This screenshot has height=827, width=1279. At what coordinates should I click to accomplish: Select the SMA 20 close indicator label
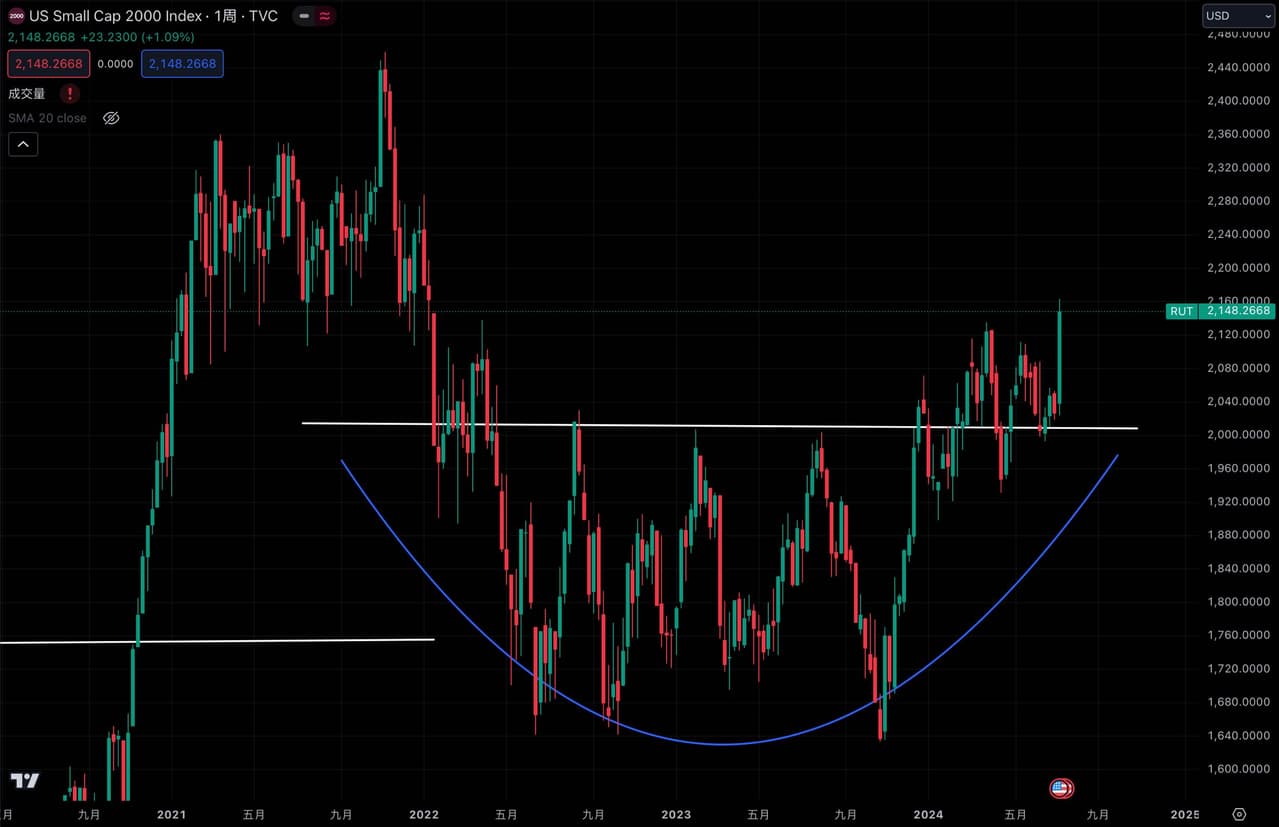[47, 118]
